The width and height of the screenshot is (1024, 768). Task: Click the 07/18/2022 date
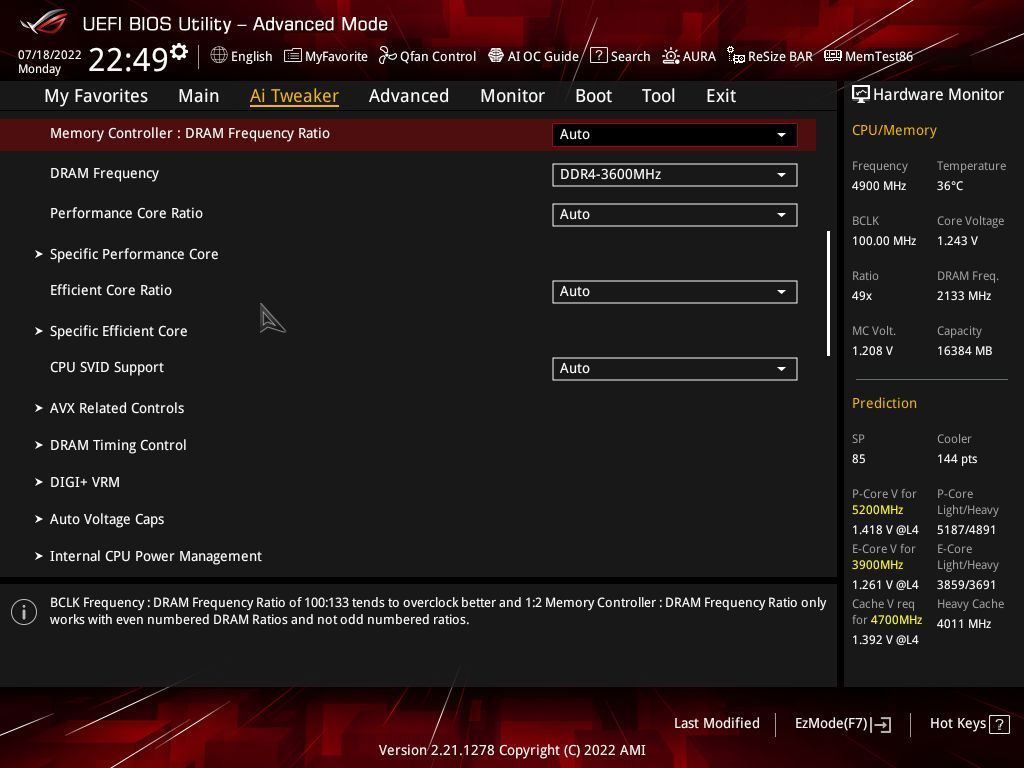(50, 55)
